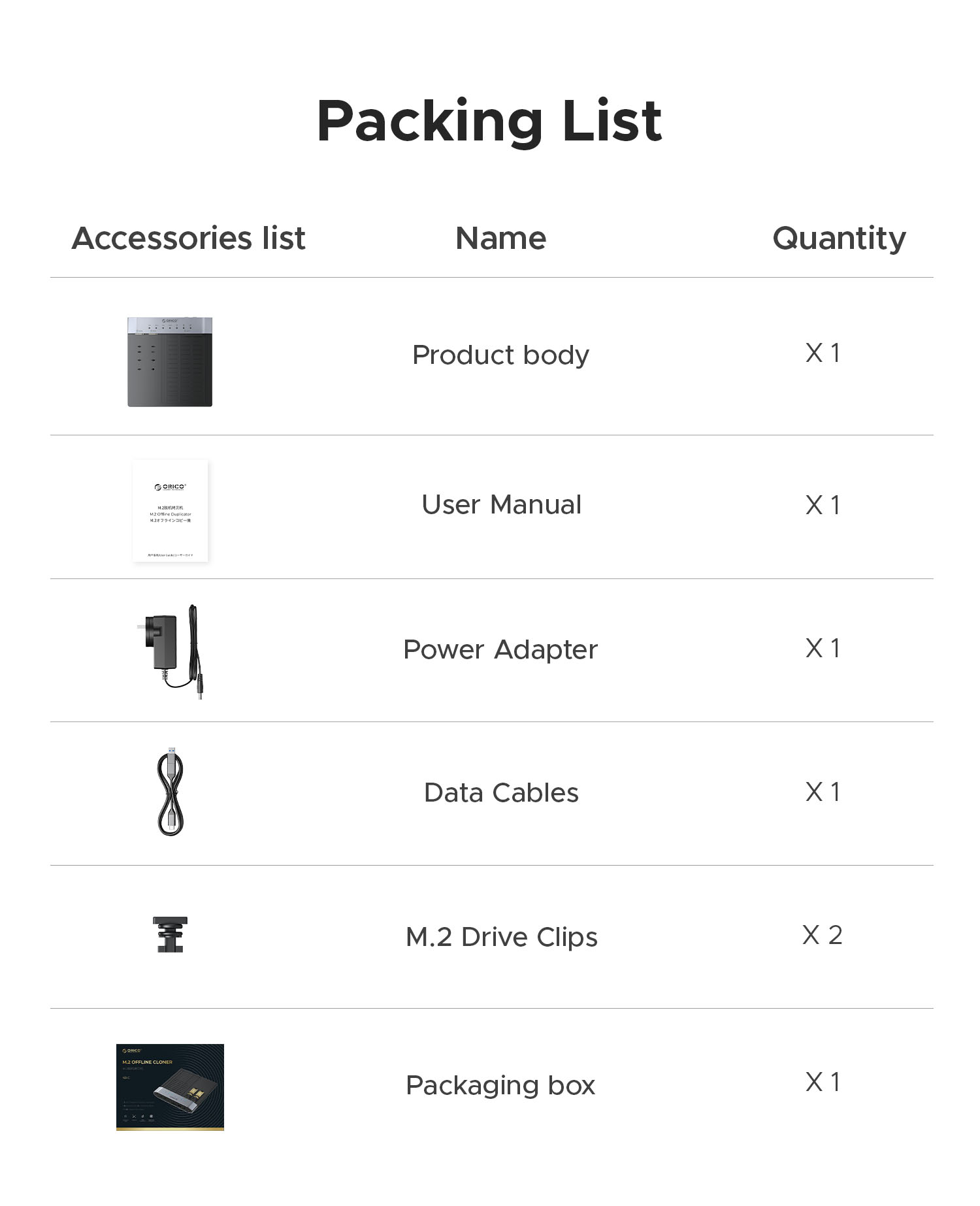Click the Accessories list column header
Viewport: 980px width, 1206px height.
[x=188, y=238]
